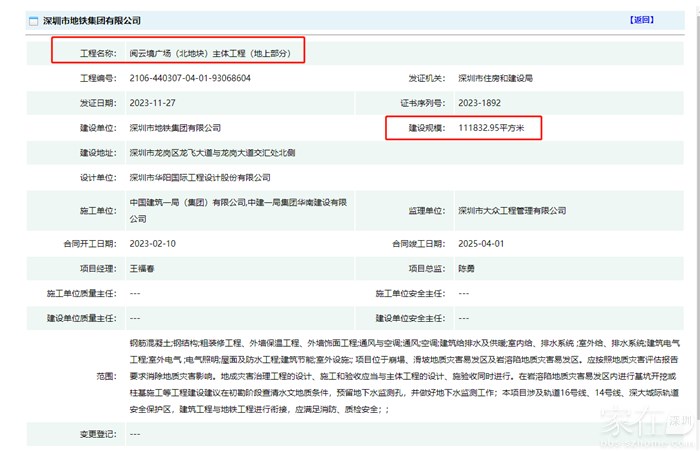
Task: Click the 建设规模 value 111832.95平方米
Action: click(498, 128)
